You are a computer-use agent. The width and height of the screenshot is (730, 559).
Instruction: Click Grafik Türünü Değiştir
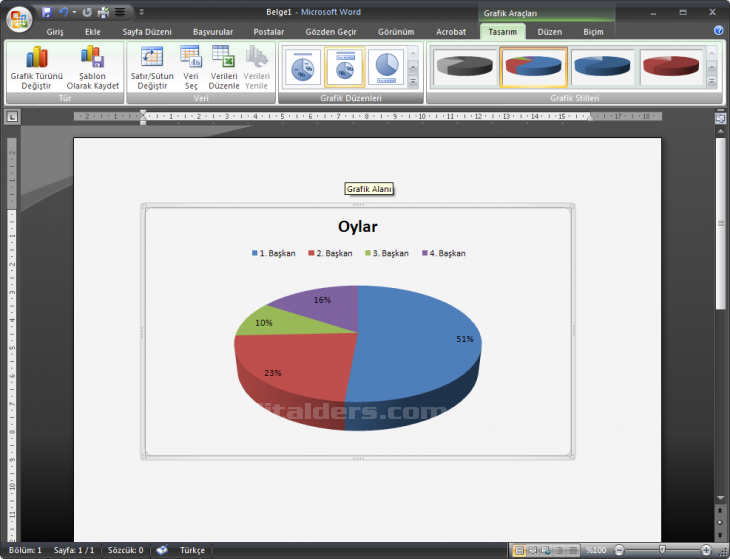click(x=36, y=67)
